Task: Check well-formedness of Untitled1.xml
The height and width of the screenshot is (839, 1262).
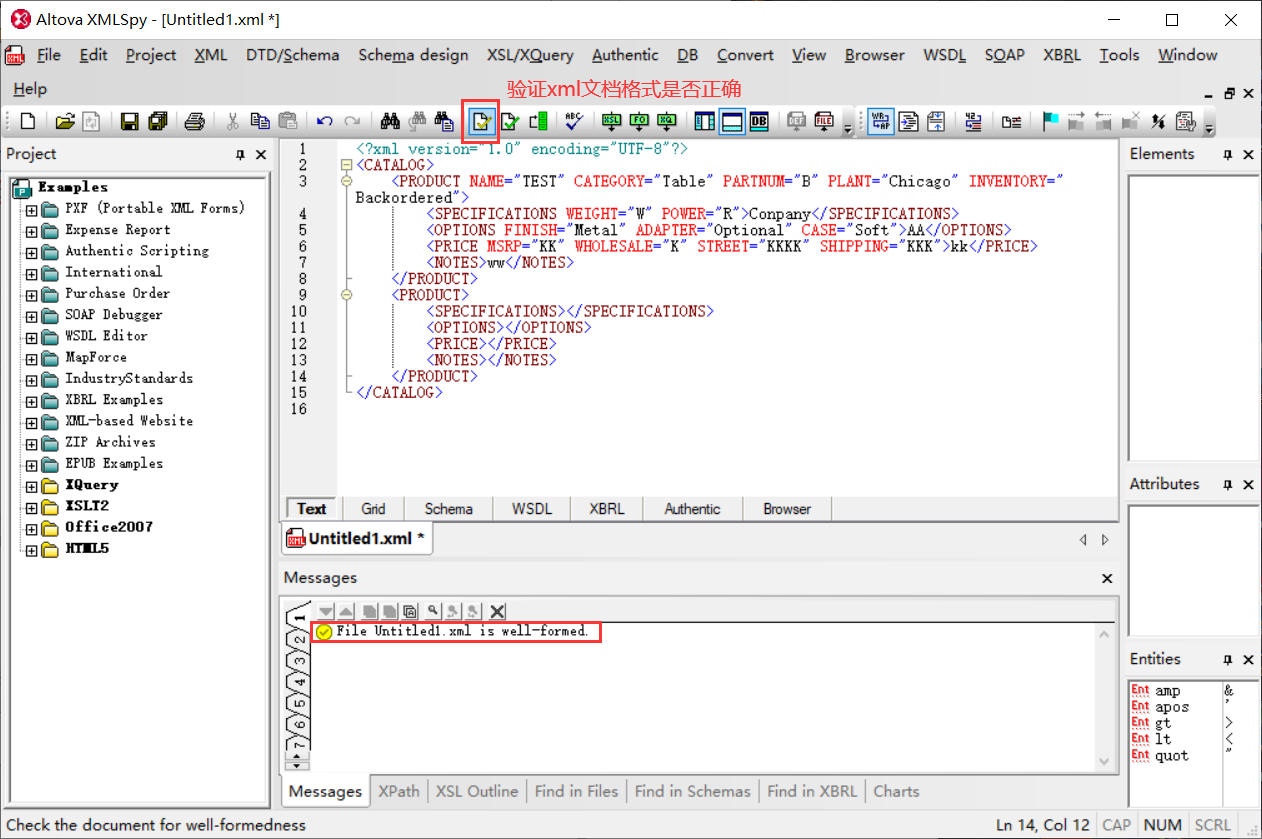Action: click(481, 121)
